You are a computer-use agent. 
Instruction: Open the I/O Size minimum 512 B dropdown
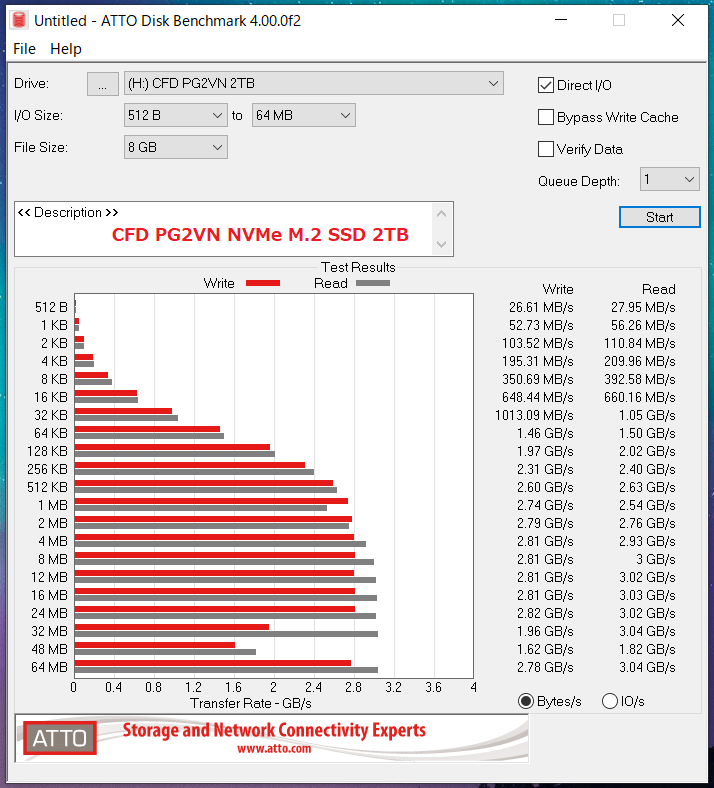click(175, 116)
